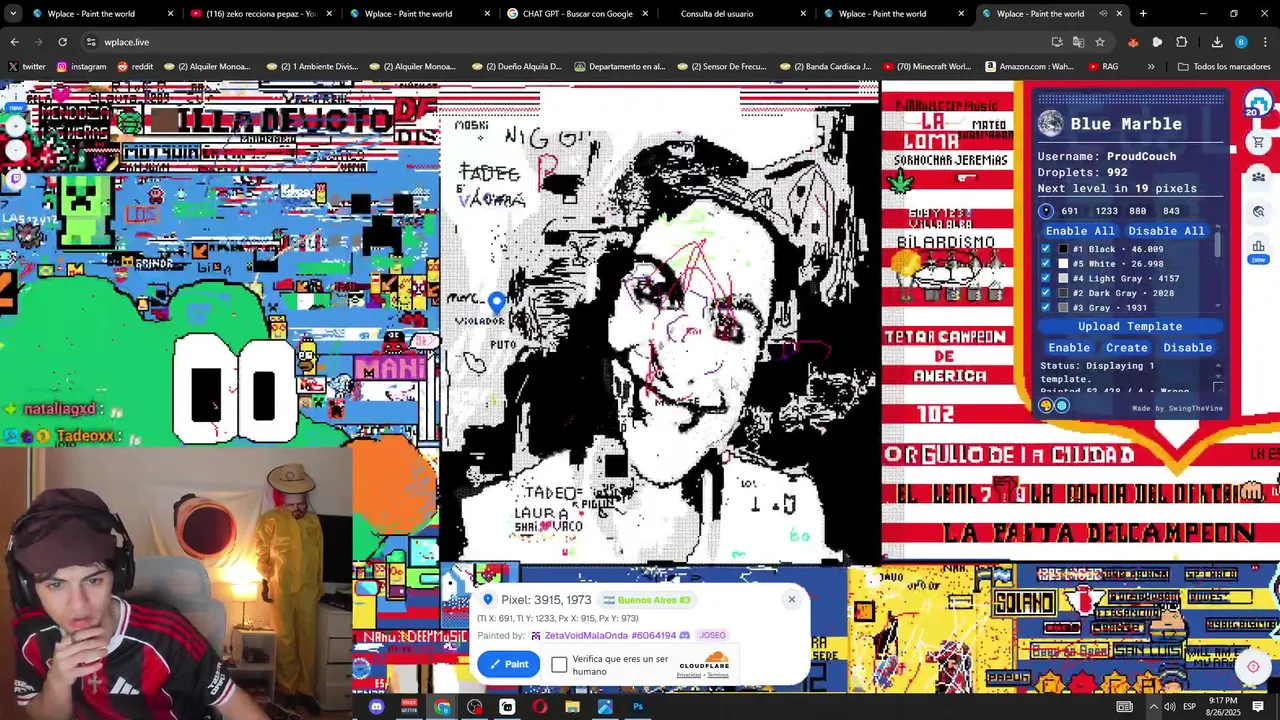Screen dimensions: 1280x720
Task: Toggle the #1 Black color checkbox
Action: 1046,249
